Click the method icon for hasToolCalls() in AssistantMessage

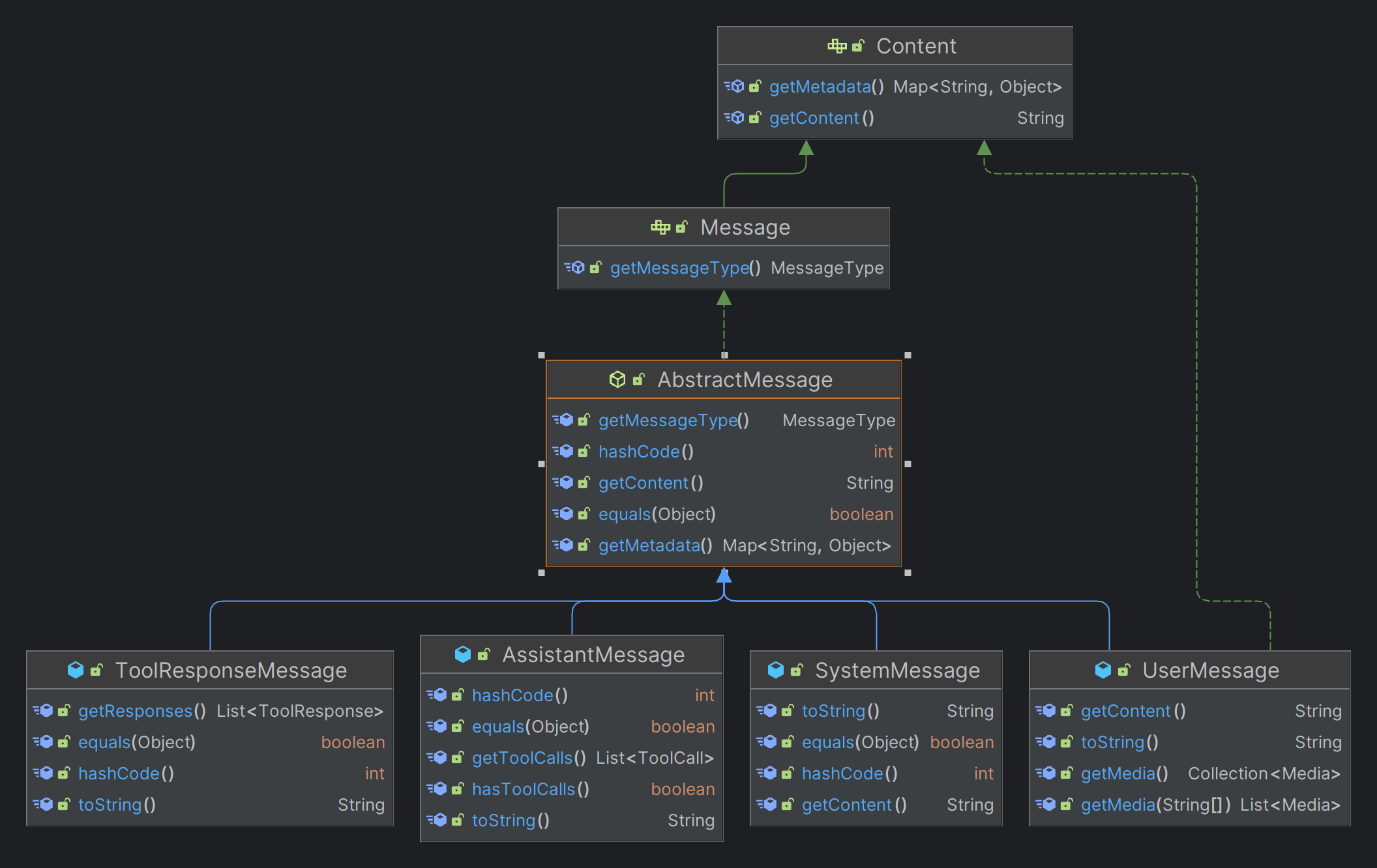437,788
